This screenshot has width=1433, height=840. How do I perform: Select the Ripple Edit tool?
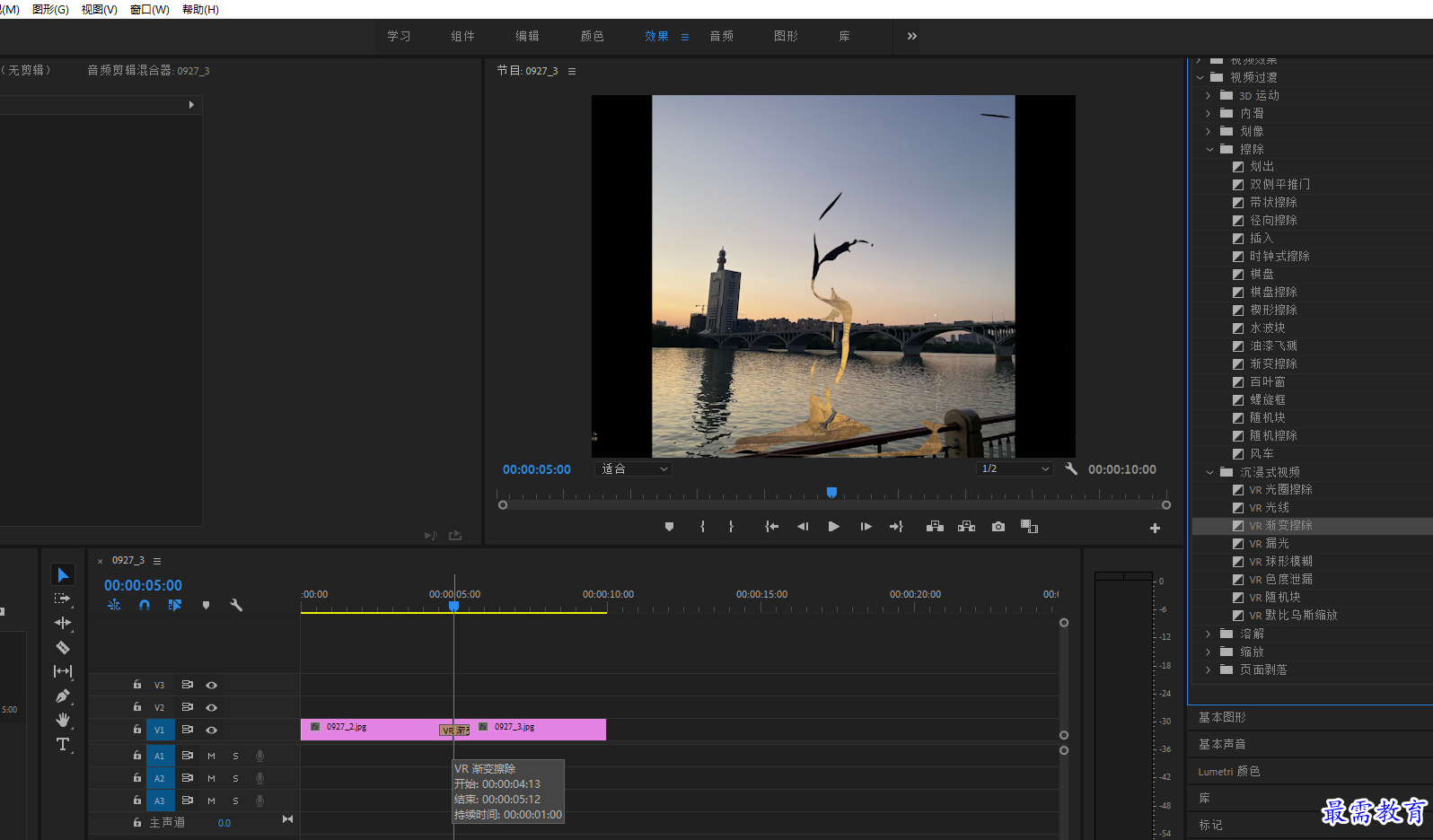click(63, 623)
